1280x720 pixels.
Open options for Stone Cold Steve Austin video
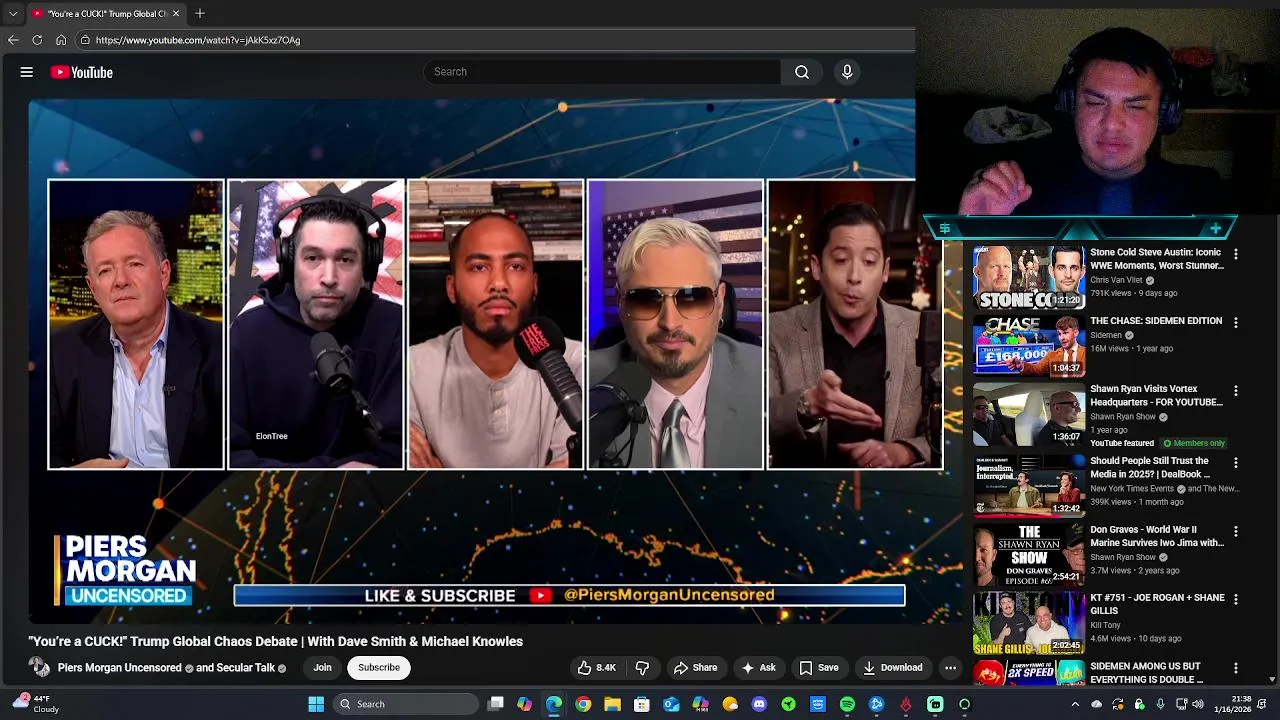click(x=1235, y=254)
